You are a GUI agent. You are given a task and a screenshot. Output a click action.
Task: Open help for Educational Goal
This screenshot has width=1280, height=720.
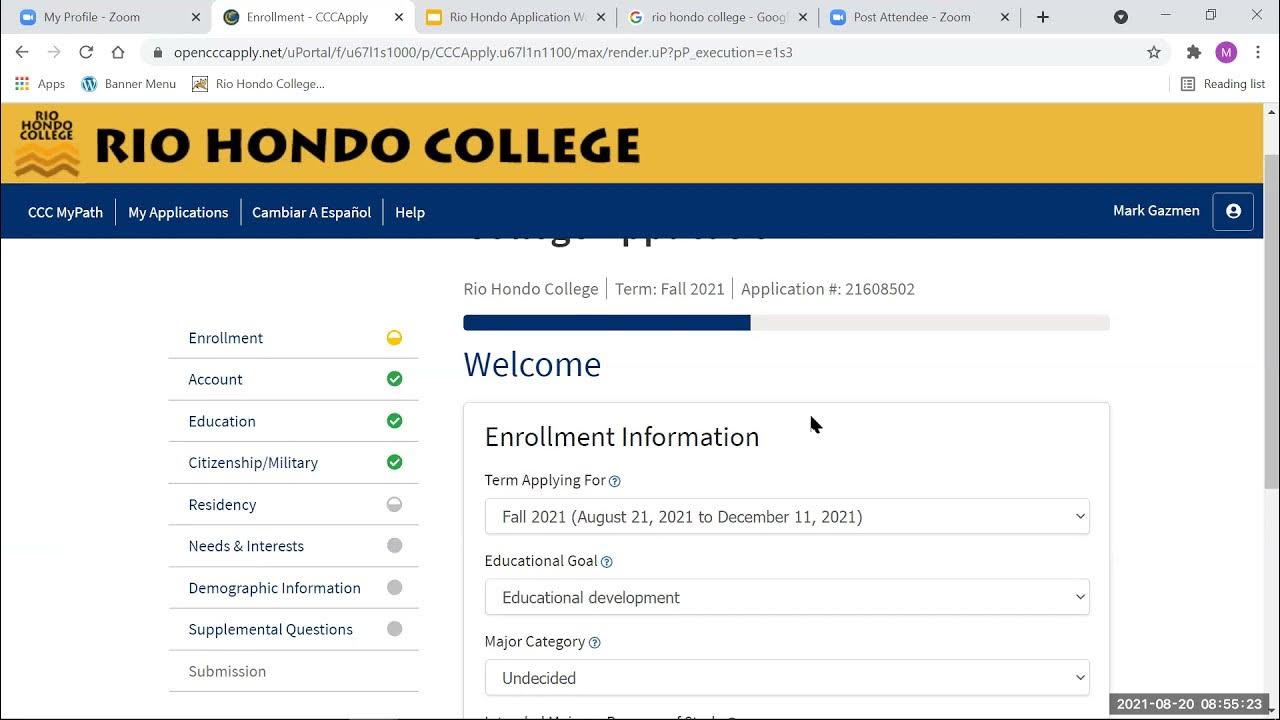(x=607, y=562)
